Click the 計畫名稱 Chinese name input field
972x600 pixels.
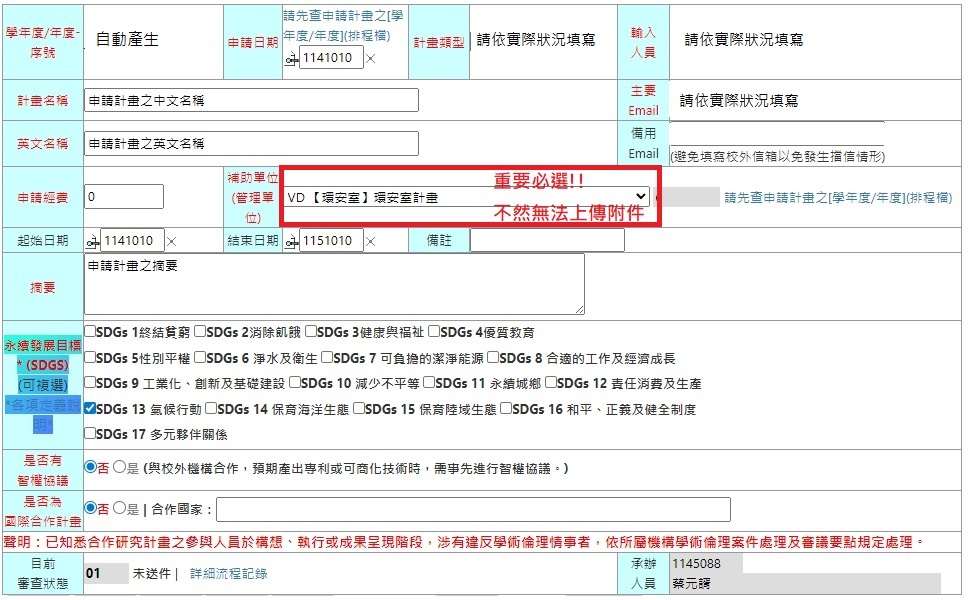[251, 101]
